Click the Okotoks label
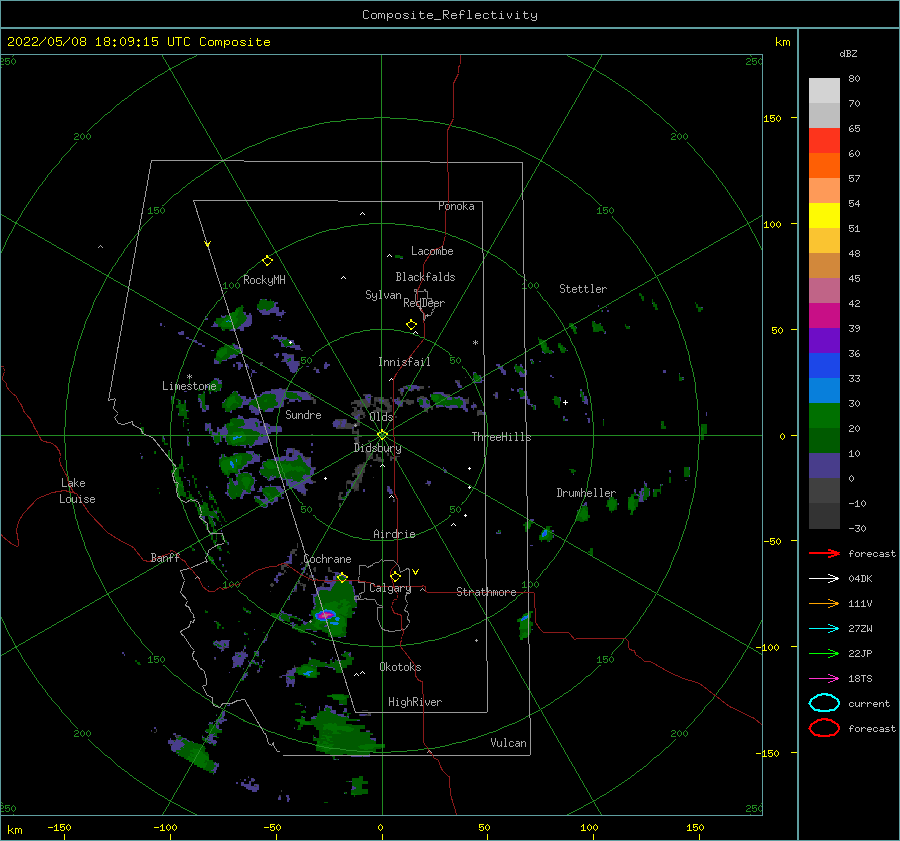 pos(401,667)
